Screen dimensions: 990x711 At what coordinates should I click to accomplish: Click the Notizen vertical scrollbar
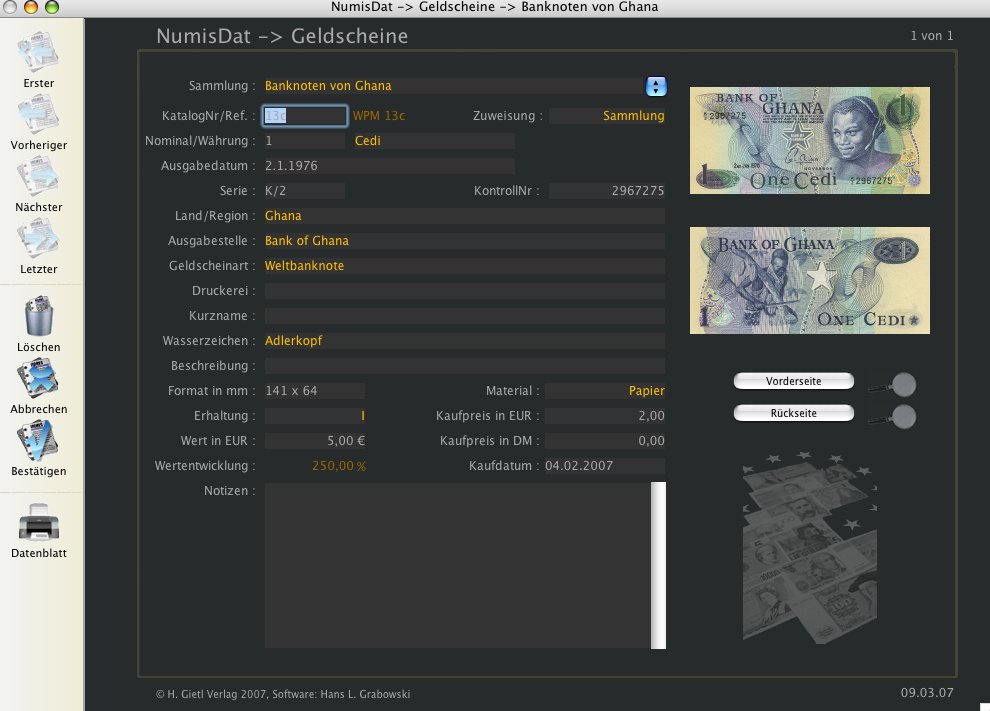click(659, 566)
